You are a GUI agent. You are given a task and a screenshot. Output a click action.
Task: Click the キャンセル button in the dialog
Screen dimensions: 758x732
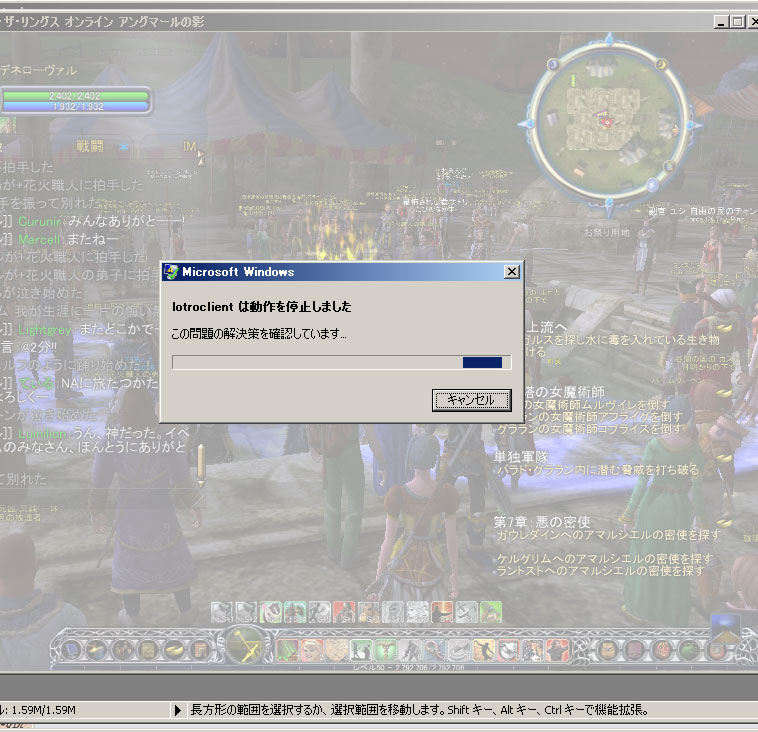[x=471, y=400]
